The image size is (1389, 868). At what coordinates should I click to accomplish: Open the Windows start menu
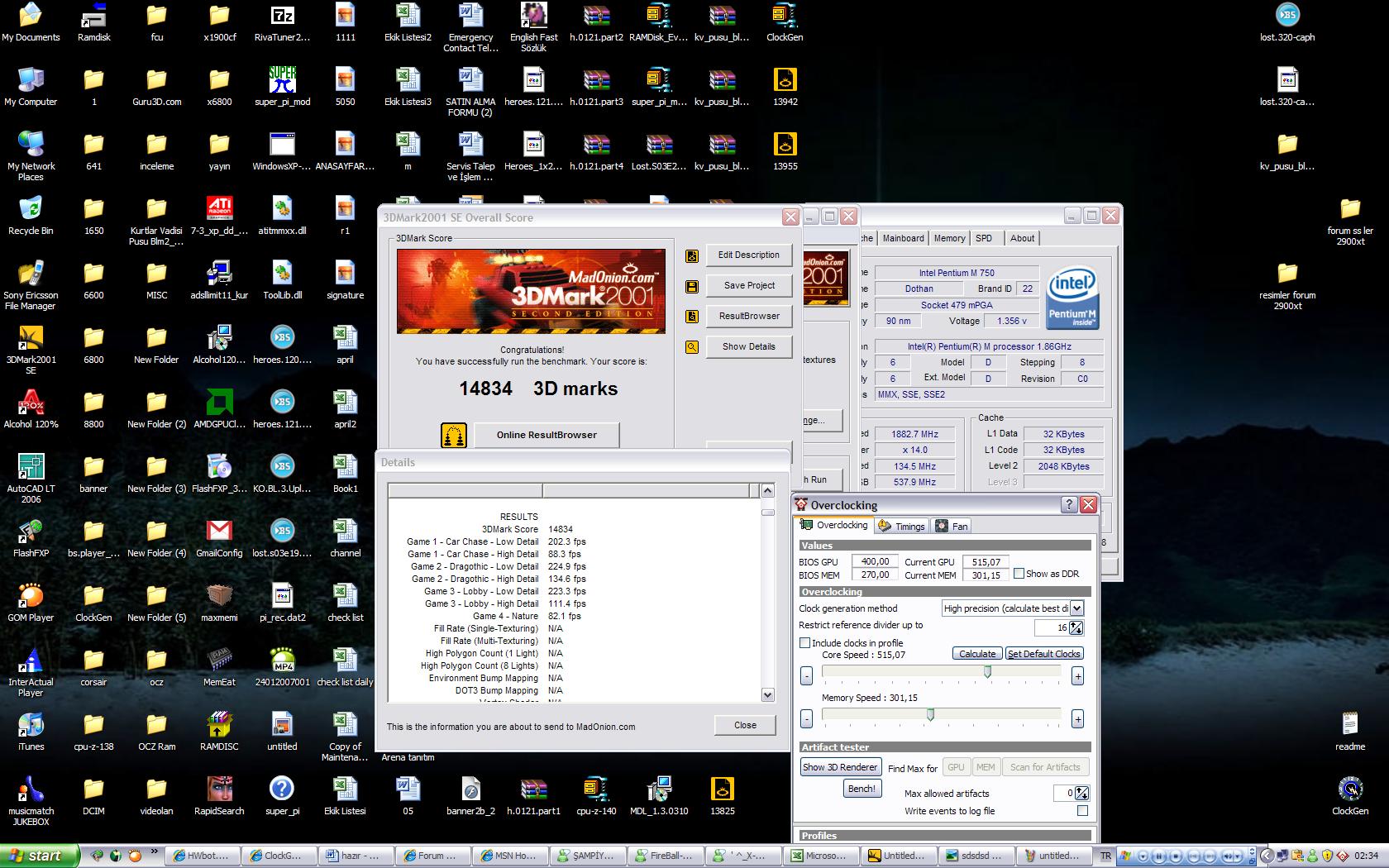pyautogui.click(x=40, y=856)
